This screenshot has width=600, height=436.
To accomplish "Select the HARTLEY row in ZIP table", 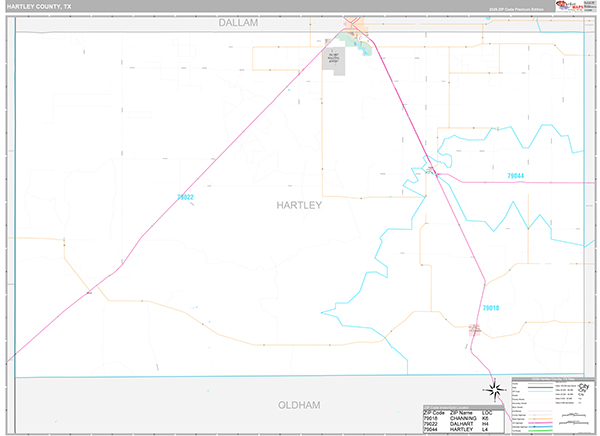I will point(467,429).
